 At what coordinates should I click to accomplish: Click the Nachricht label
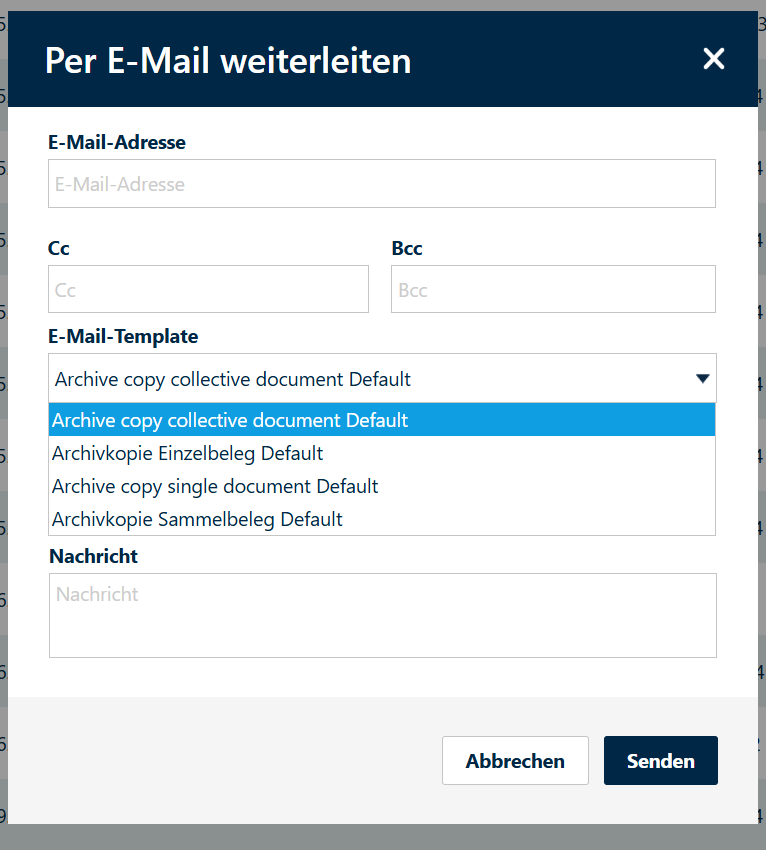[x=93, y=556]
